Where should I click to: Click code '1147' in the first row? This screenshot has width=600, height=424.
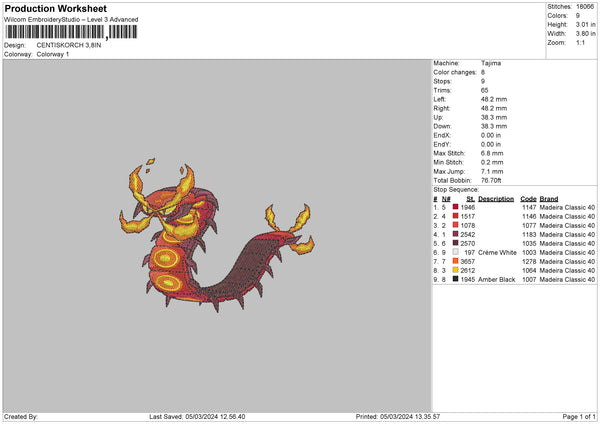click(x=529, y=207)
